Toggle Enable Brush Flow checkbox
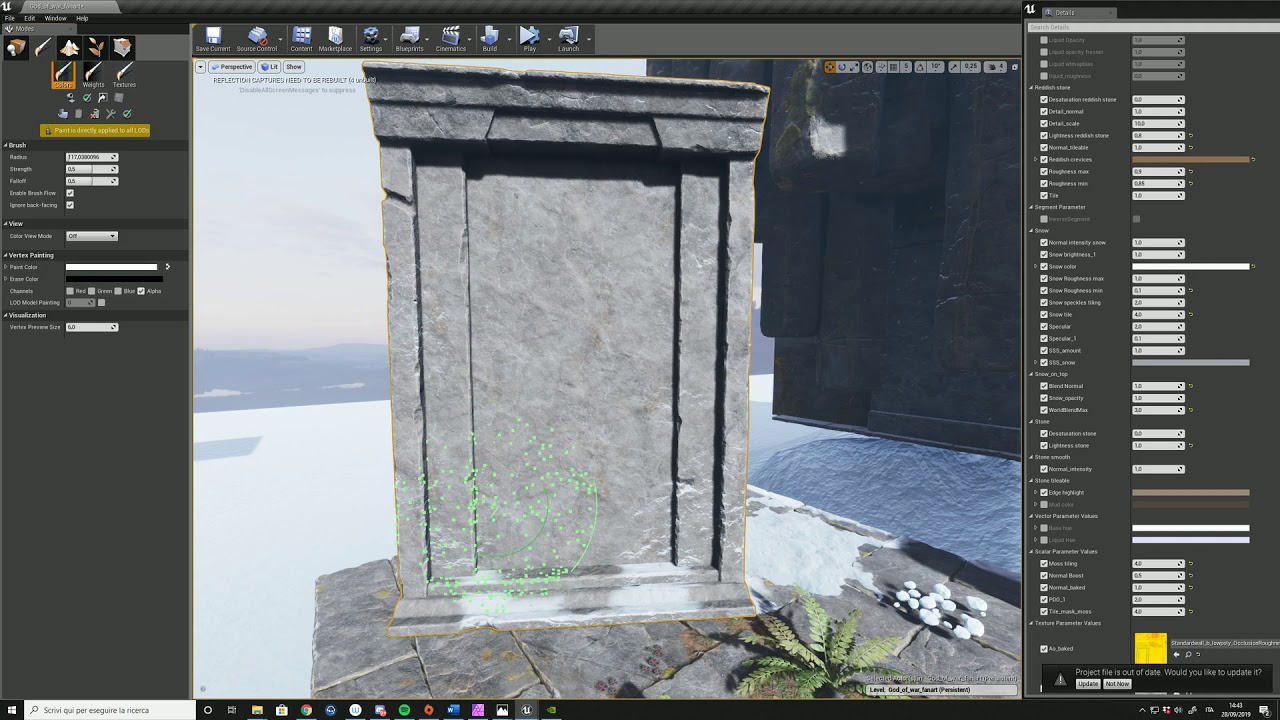Screen dimensions: 1280x720 (70, 193)
